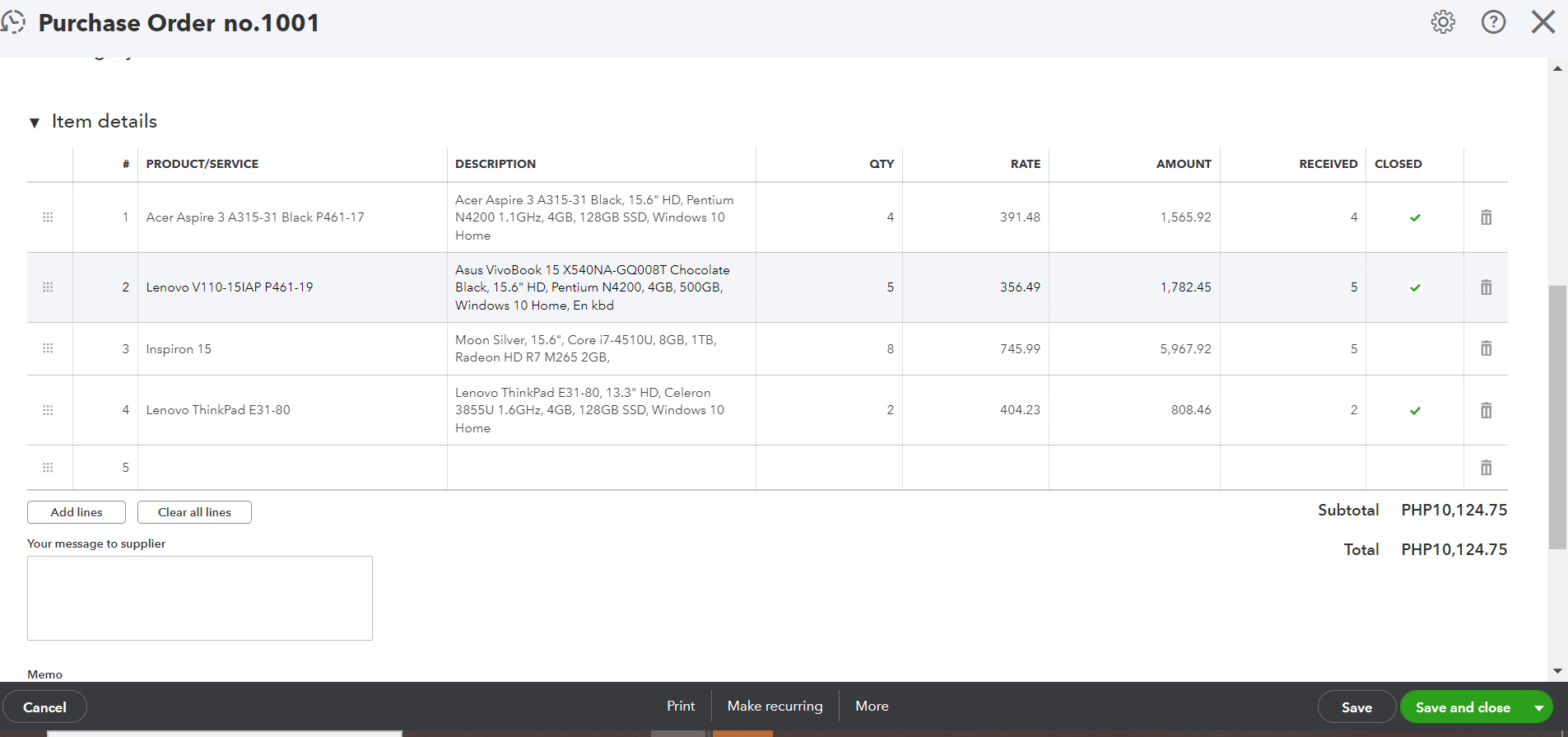1568x737 pixels.
Task: Toggle closed checkmark for Lenovo ThinkPad E31-80
Action: 1415,410
